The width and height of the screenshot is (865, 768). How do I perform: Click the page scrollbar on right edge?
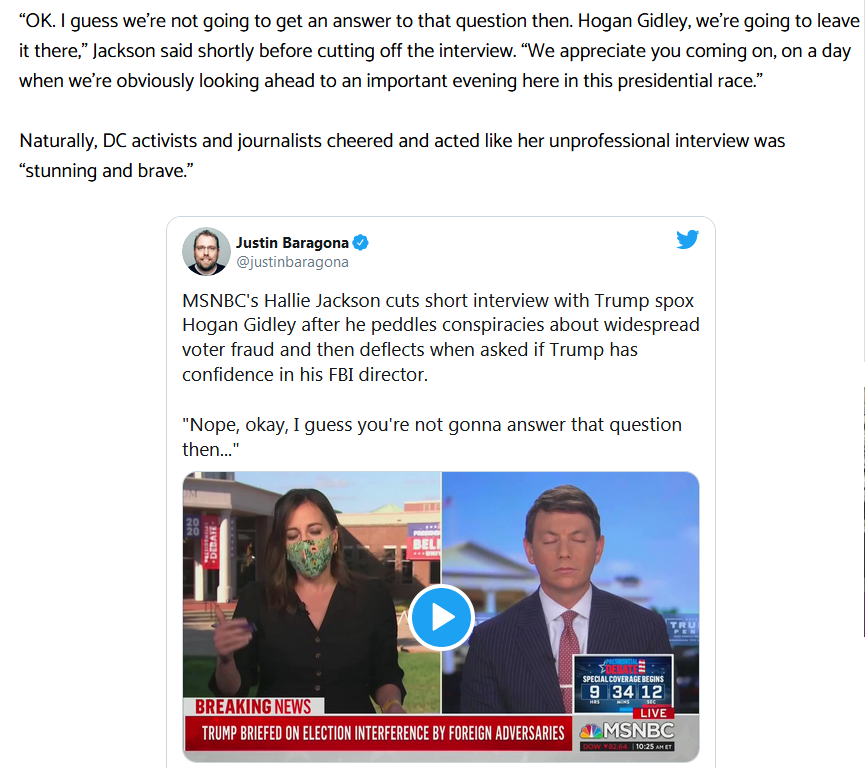tap(863, 511)
